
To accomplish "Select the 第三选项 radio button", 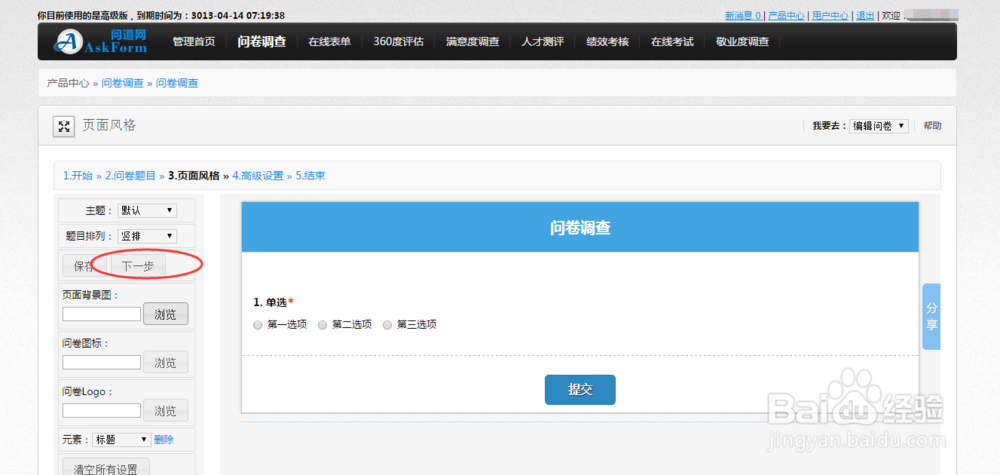I will pos(387,325).
